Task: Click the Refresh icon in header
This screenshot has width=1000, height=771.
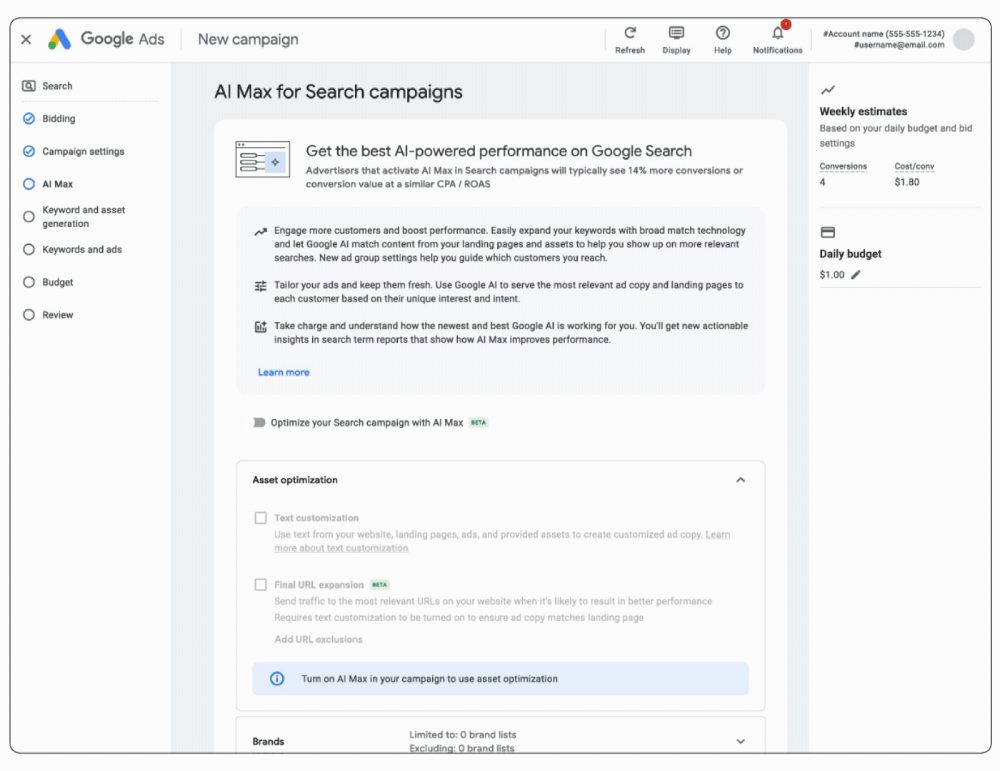Action: point(629,34)
